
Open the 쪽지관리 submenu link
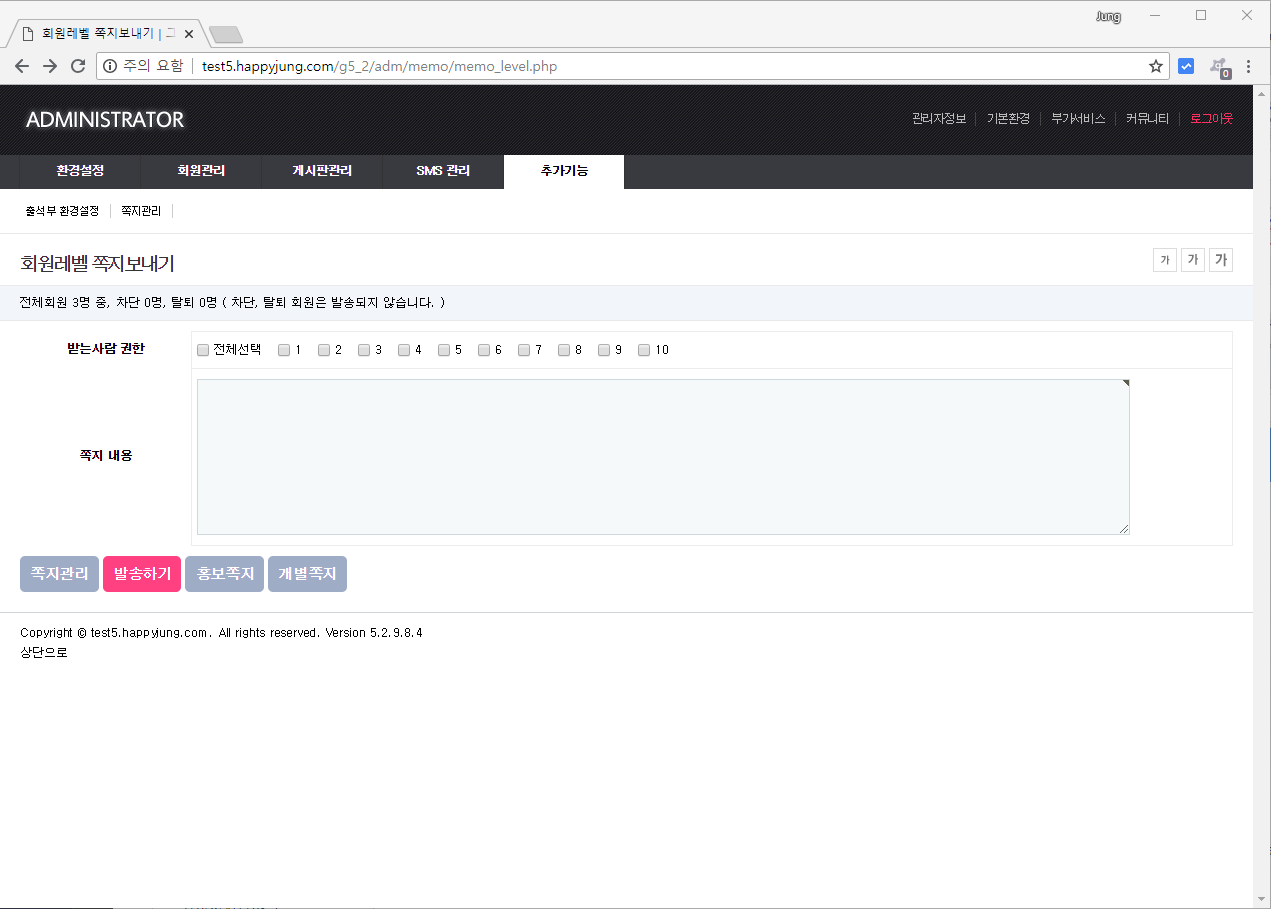[141, 211]
